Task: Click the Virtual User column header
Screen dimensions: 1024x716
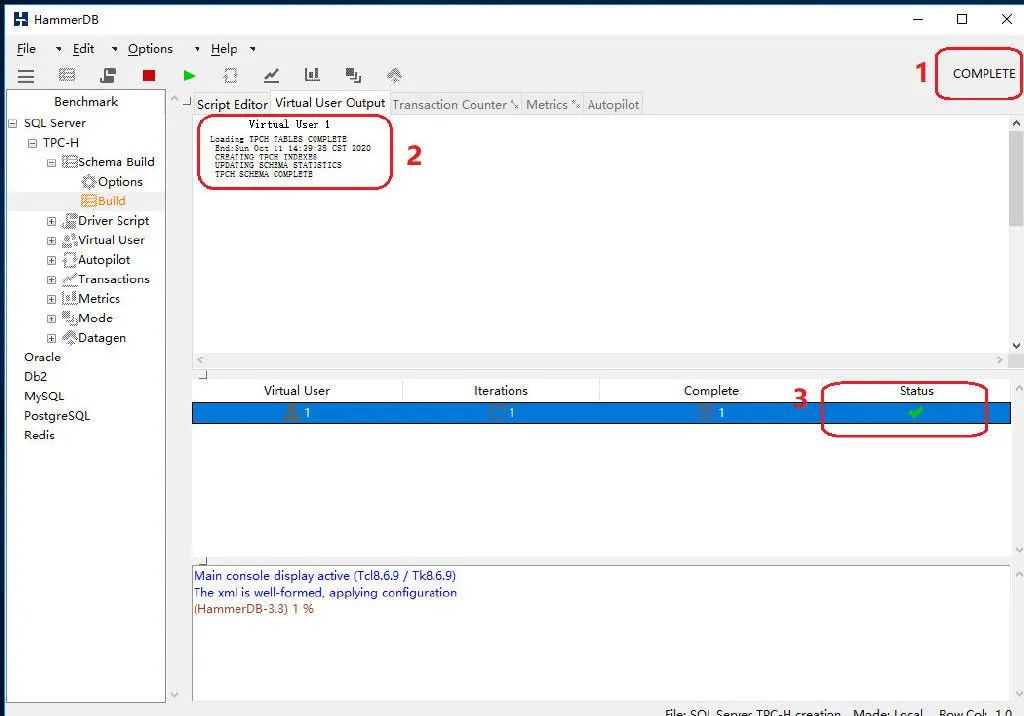Action: pos(297,391)
